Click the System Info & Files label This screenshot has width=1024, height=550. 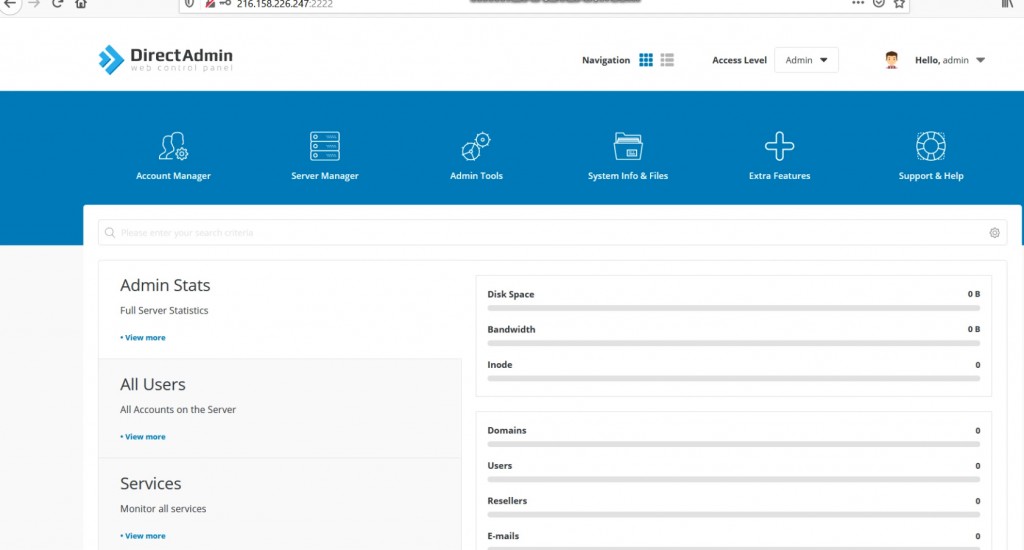click(628, 176)
